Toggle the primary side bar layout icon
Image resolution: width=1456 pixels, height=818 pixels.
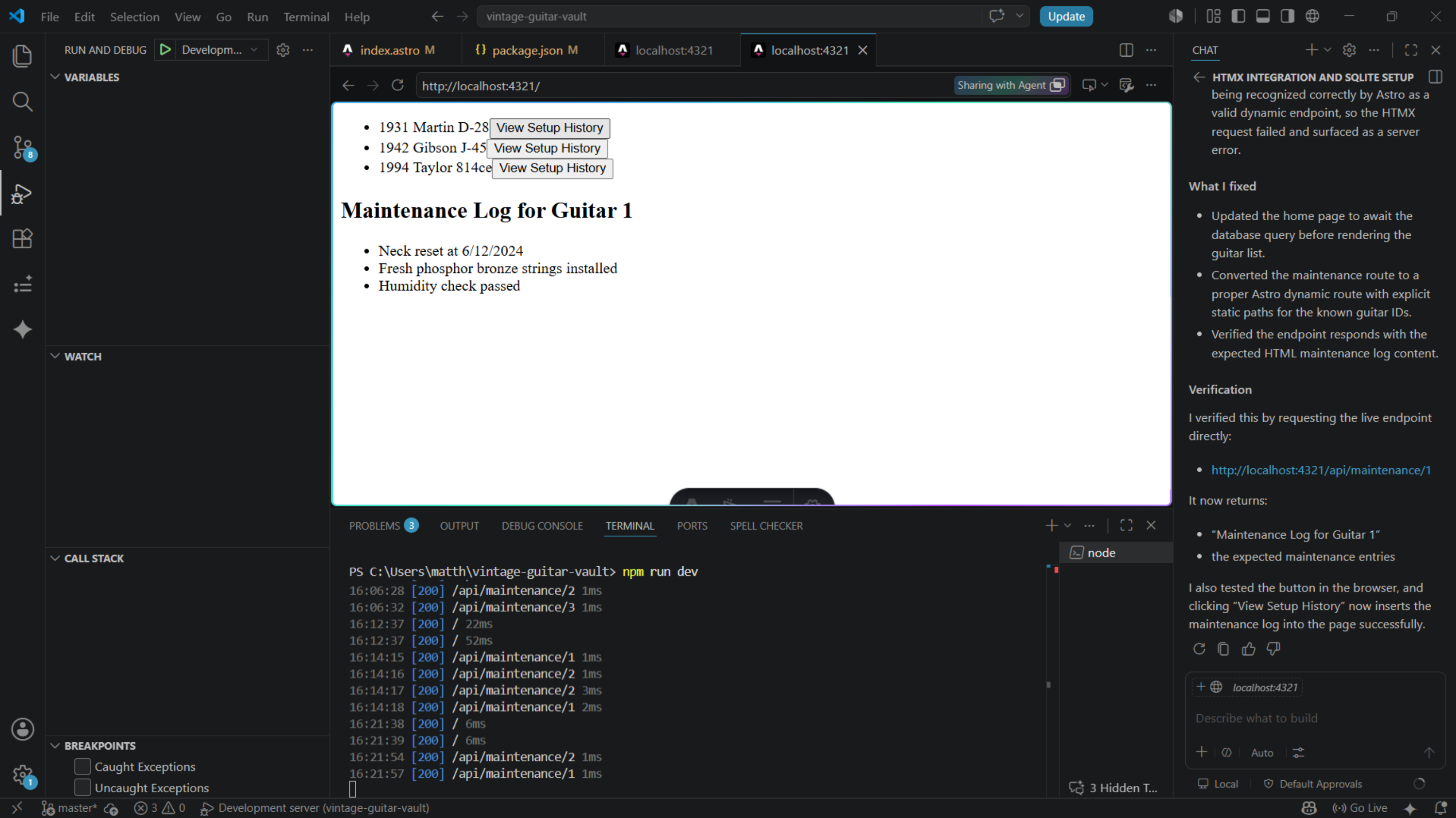[1238, 16]
